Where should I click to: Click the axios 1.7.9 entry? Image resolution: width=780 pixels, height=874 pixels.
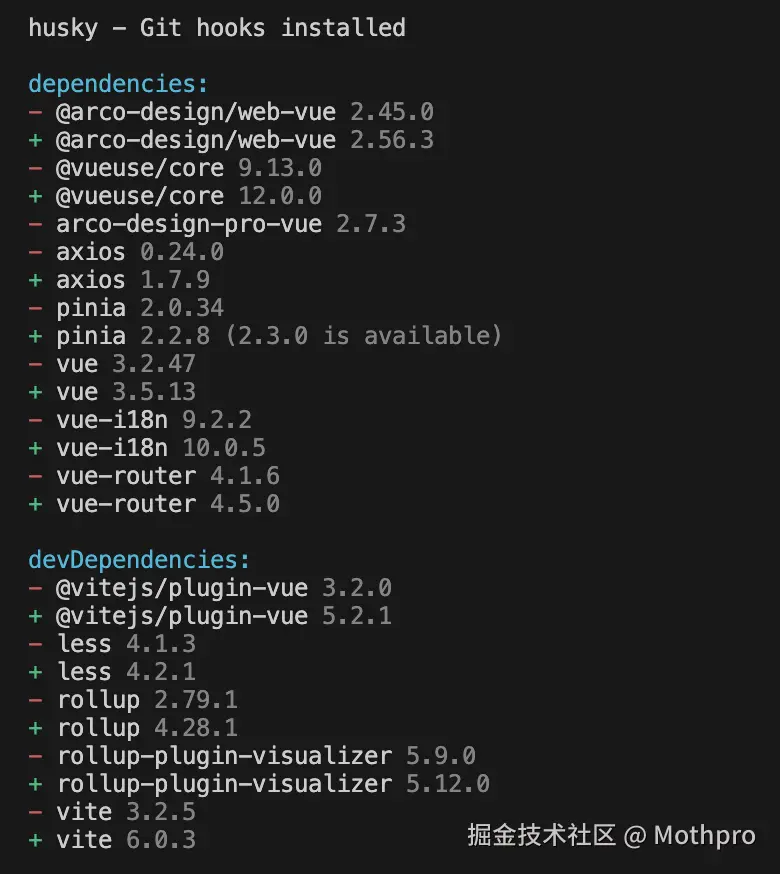coord(132,280)
